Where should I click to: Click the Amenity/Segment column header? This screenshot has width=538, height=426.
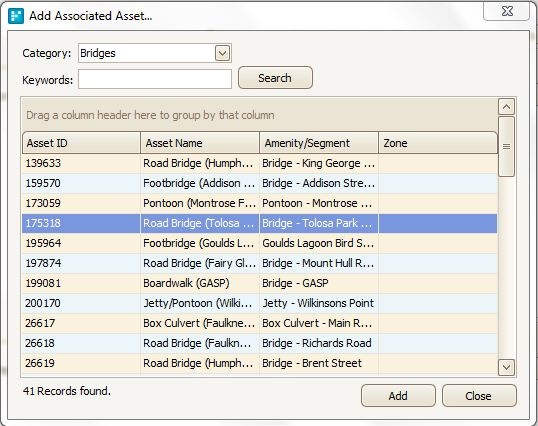pyautogui.click(x=319, y=143)
